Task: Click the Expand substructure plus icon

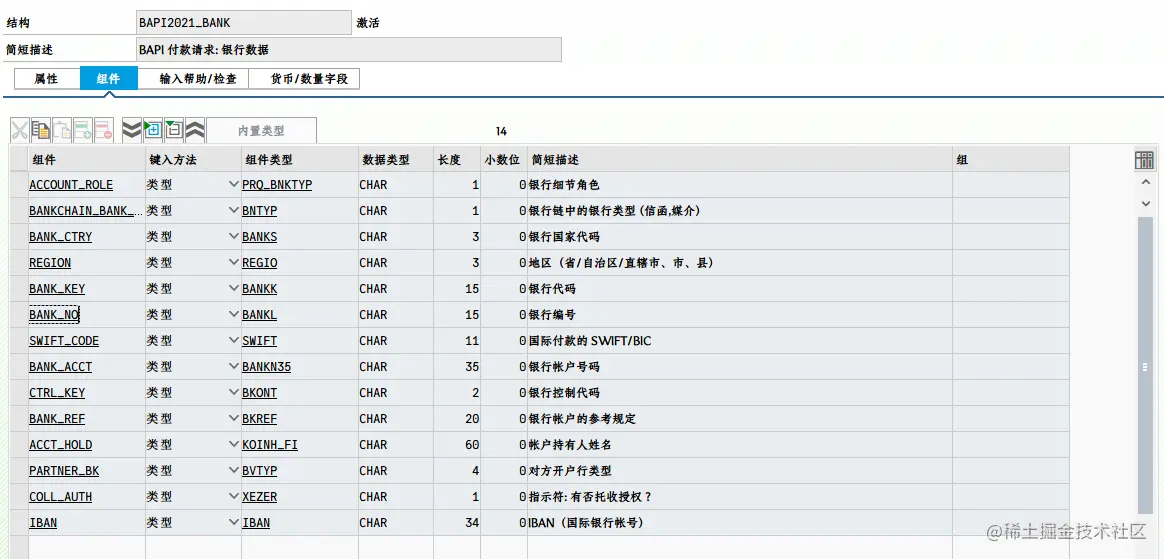Action: pyautogui.click(x=152, y=130)
